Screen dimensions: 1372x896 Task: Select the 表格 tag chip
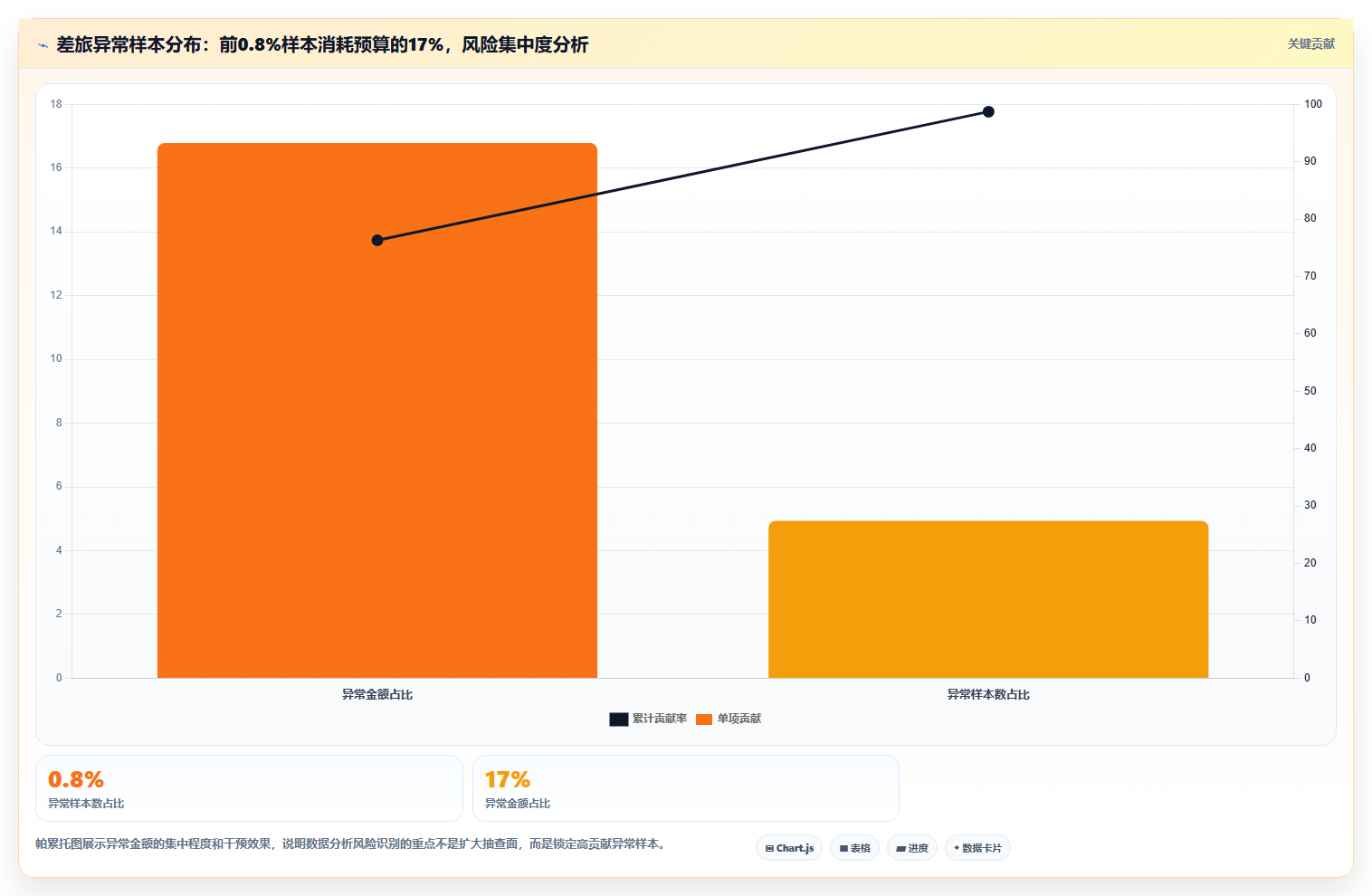(x=854, y=848)
